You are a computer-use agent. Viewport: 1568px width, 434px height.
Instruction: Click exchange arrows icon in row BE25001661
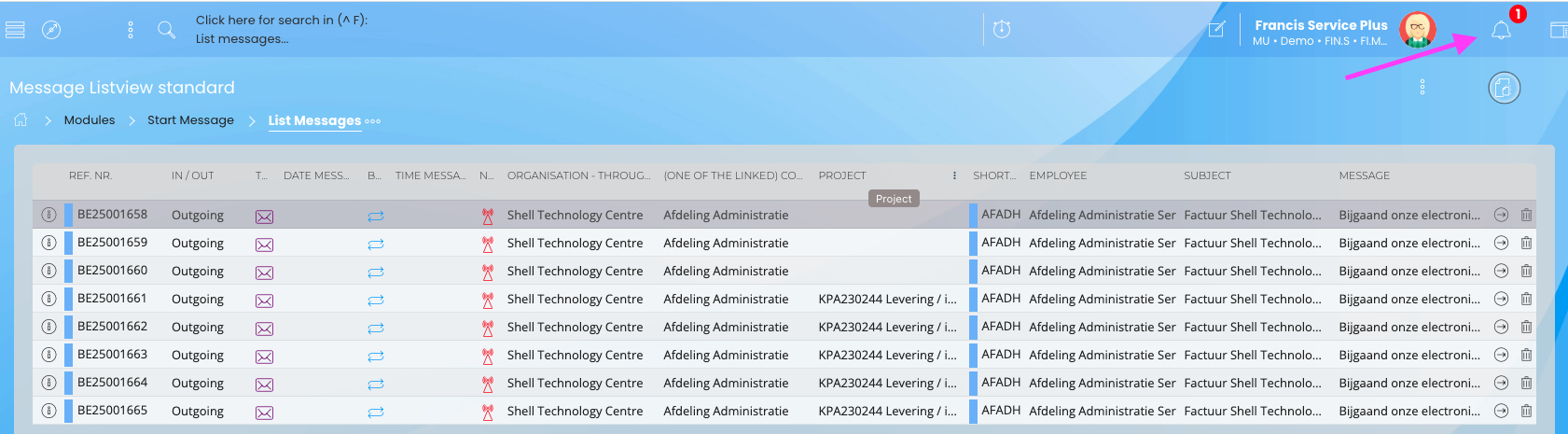(x=376, y=301)
